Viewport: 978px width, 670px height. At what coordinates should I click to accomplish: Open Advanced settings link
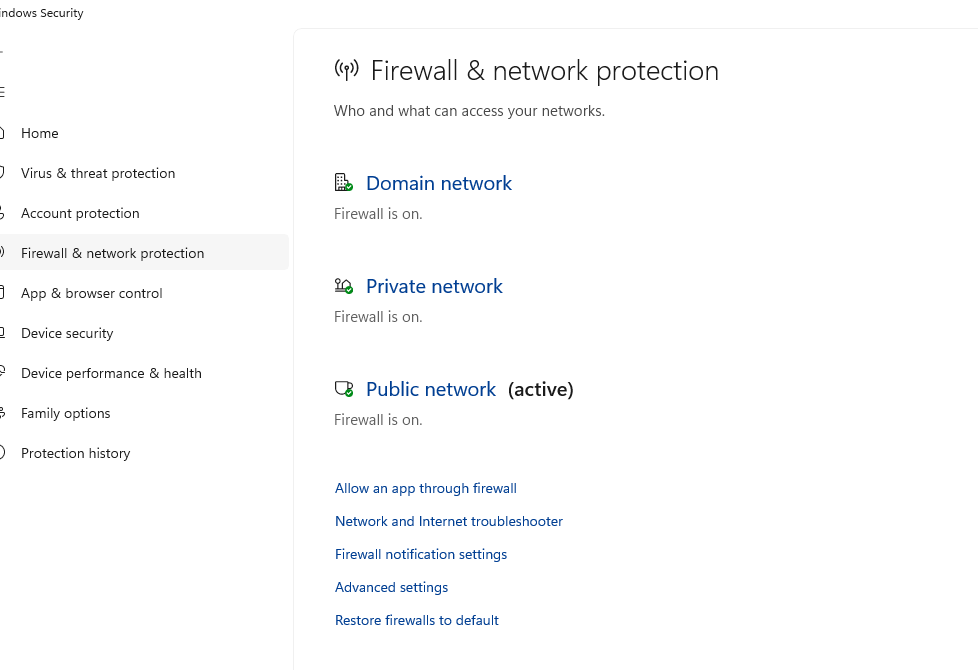tap(392, 587)
